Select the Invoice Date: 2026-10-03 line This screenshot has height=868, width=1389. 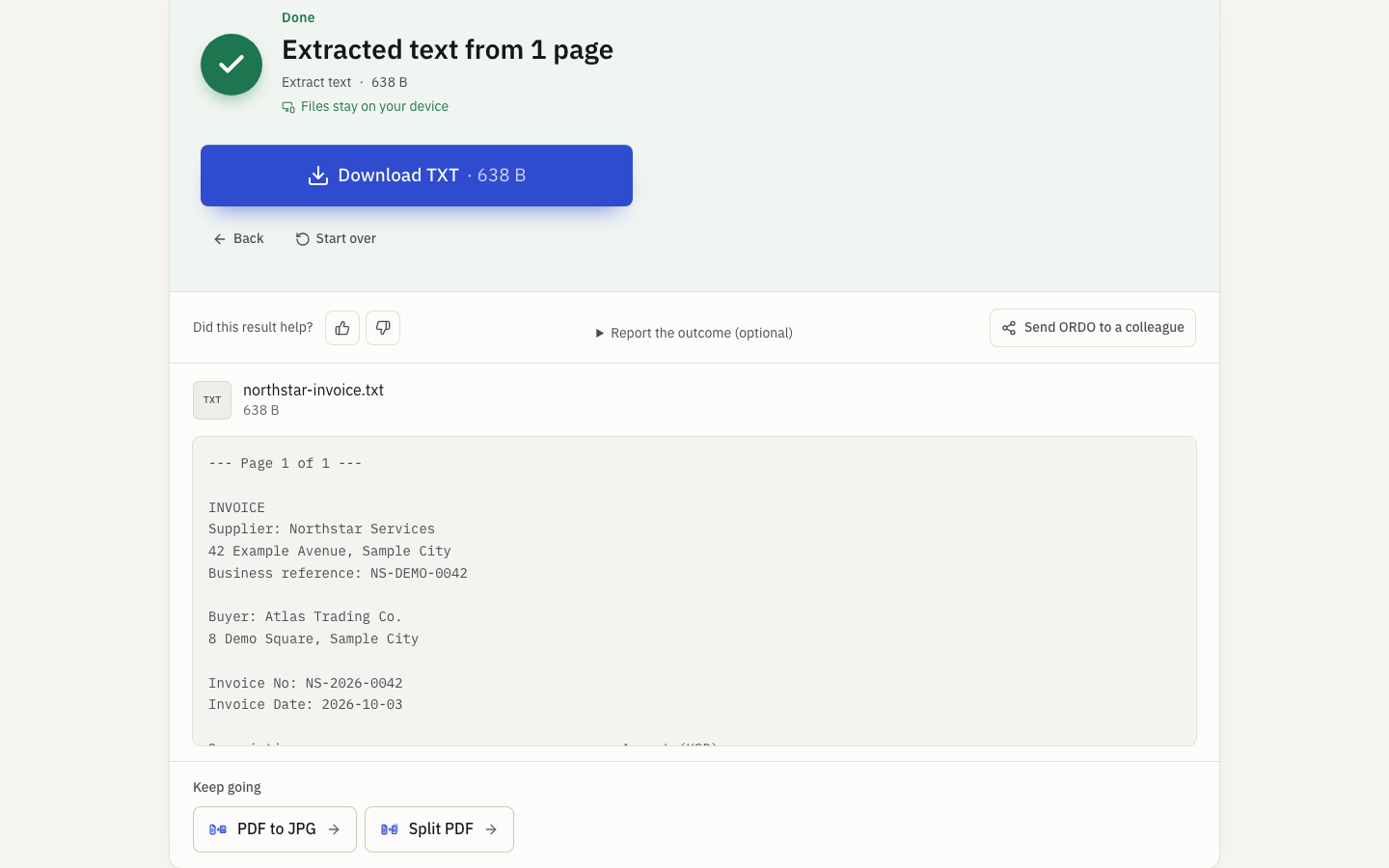(305, 705)
